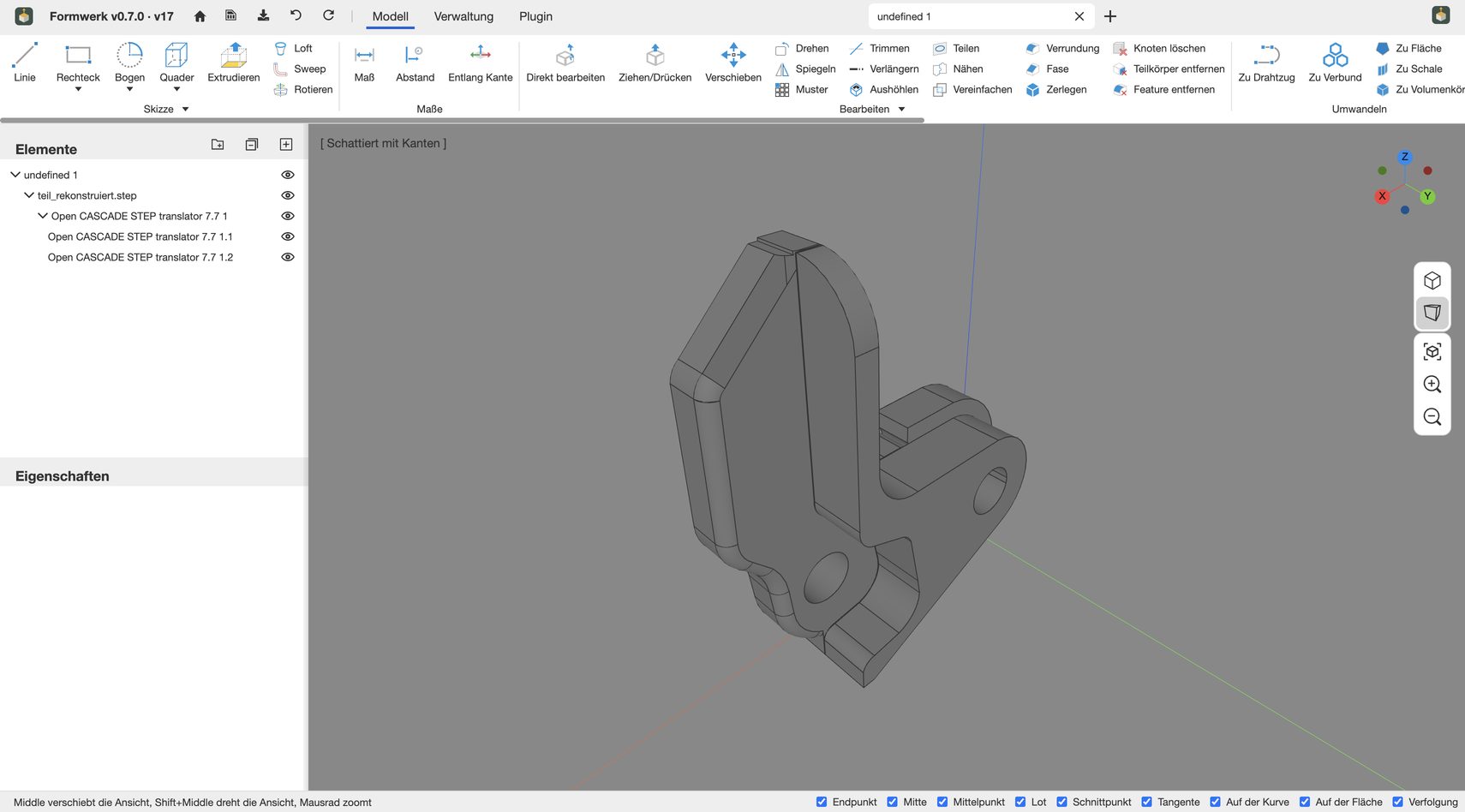This screenshot has width=1465, height=812.
Task: Select Open CASCADE STEP translator 7.7 1.1
Action: coord(141,236)
